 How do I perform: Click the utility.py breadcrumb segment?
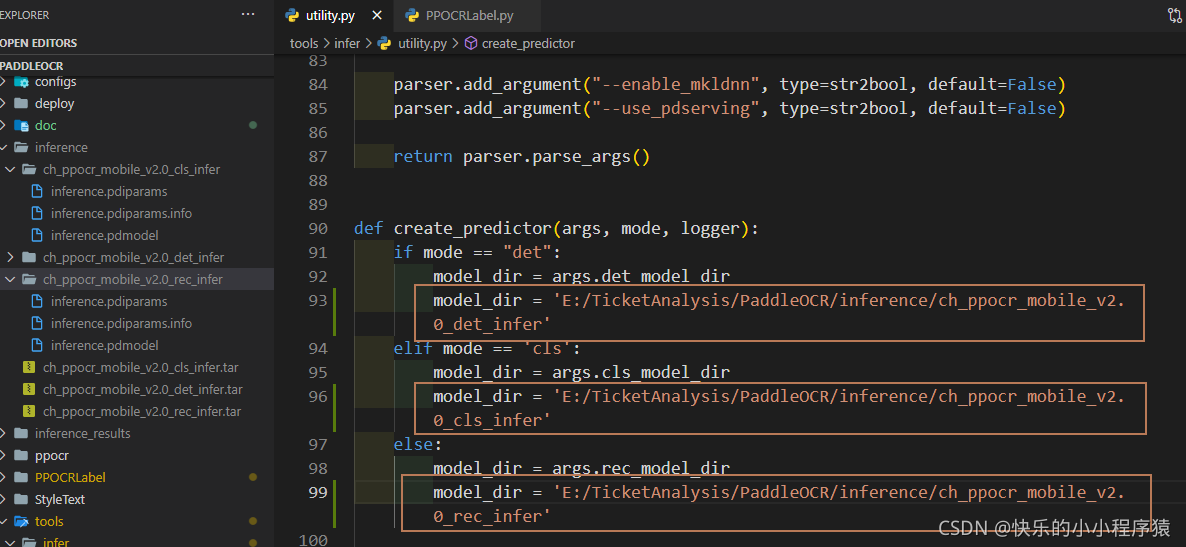423,44
